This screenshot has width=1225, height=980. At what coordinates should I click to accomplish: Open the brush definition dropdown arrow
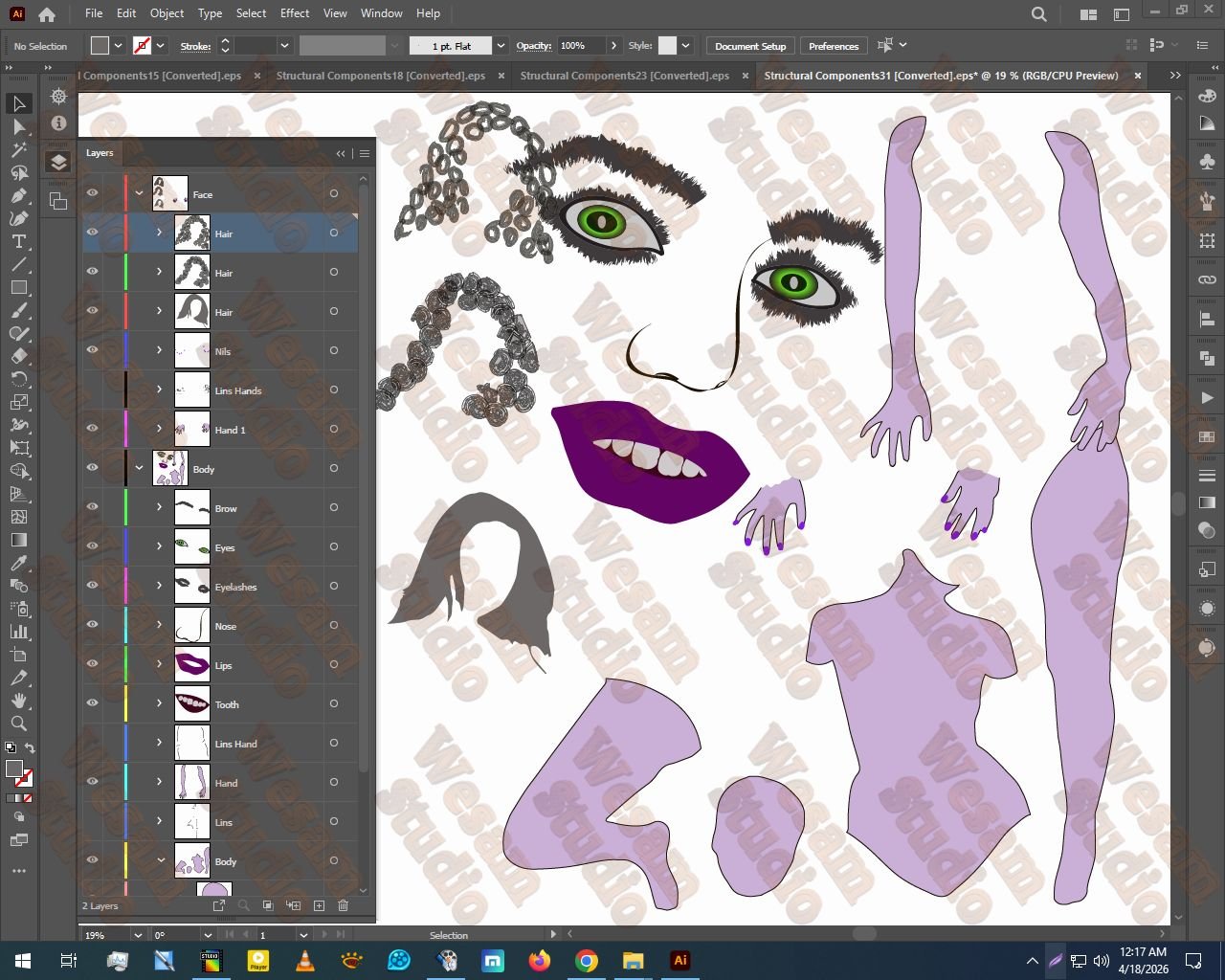coord(500,46)
